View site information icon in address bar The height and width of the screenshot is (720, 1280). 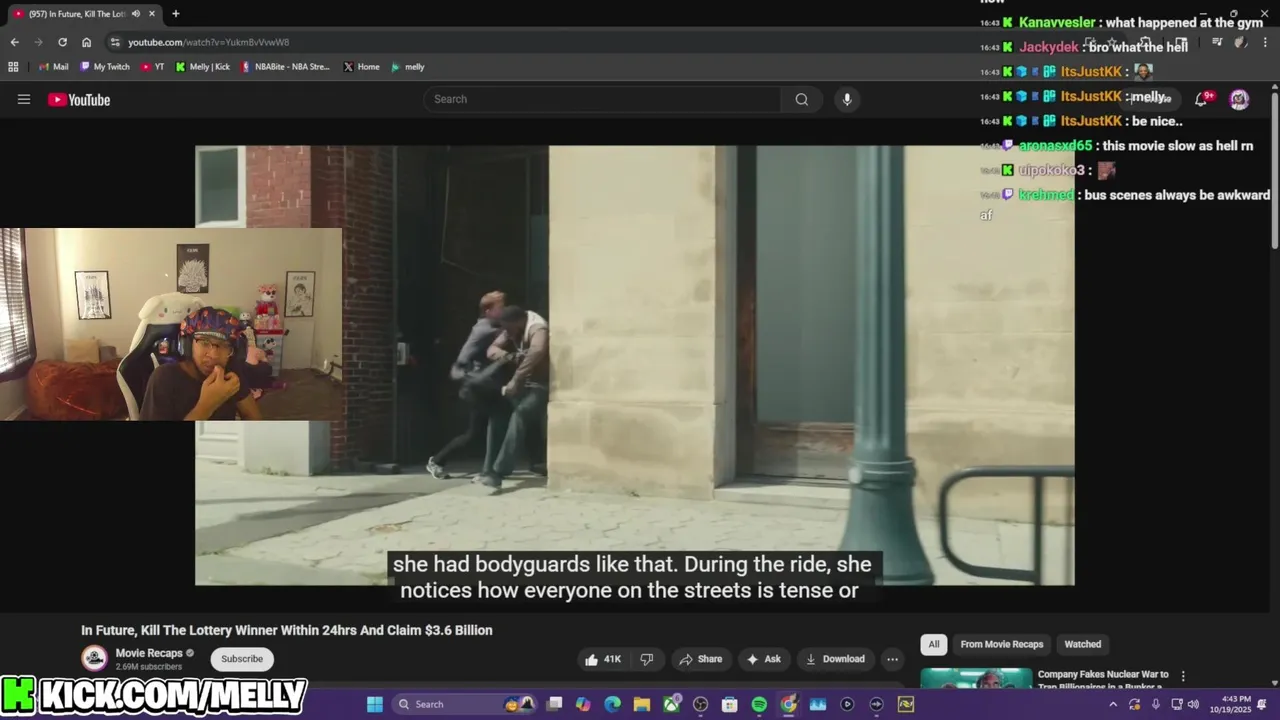click(x=115, y=42)
